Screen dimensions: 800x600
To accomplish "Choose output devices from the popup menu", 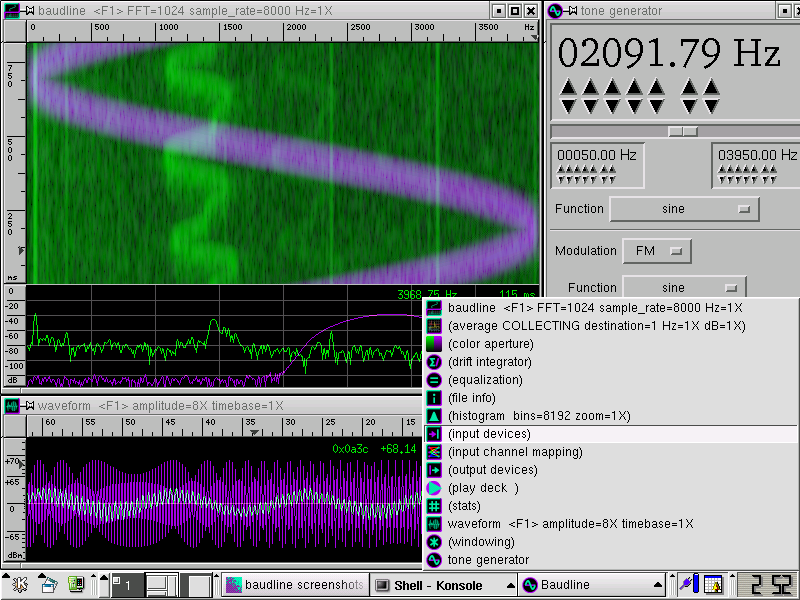I will coord(492,470).
